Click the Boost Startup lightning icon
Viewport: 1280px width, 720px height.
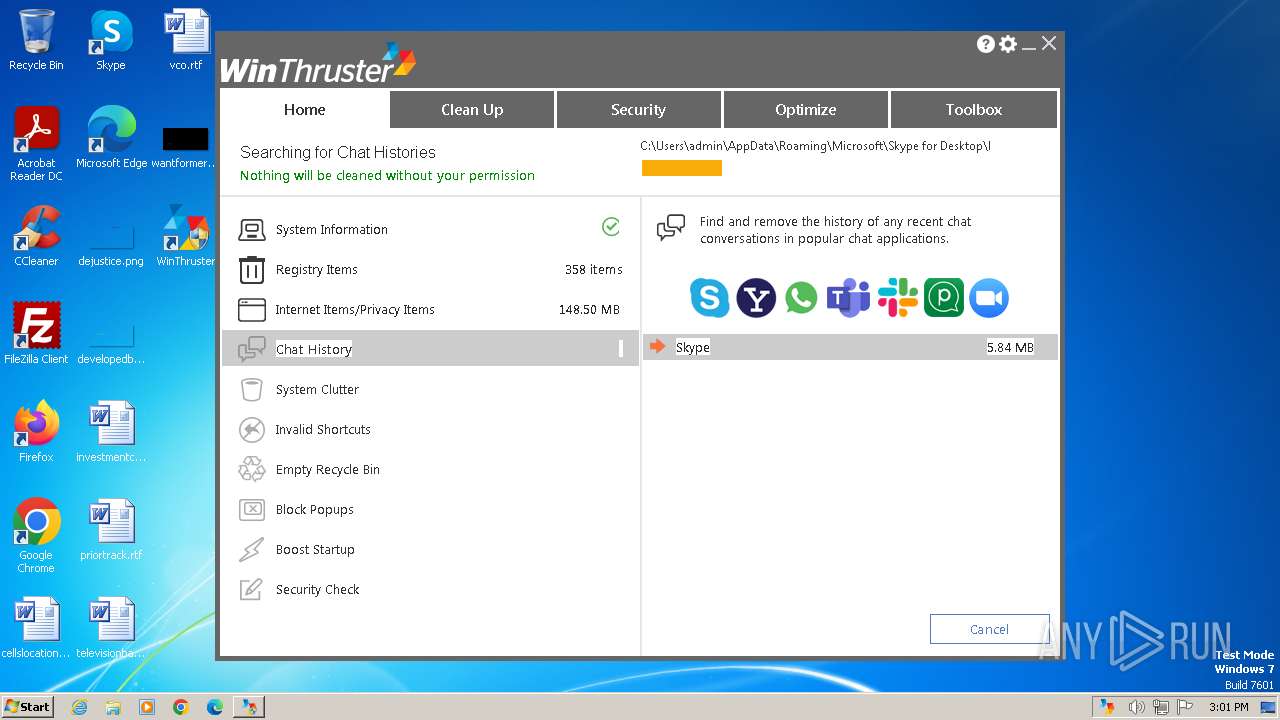point(251,550)
